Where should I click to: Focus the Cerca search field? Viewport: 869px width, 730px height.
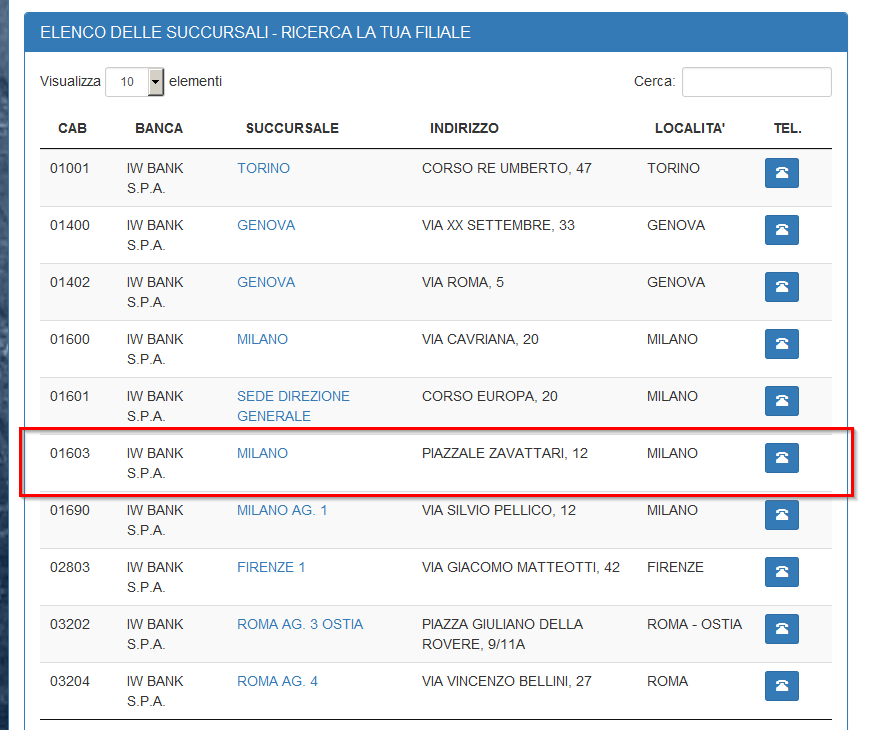pos(756,82)
